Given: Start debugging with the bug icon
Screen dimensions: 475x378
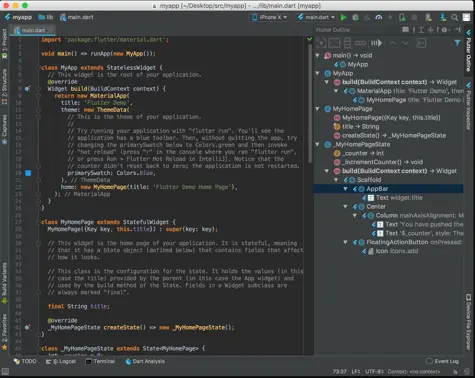Looking at the screenshot, I should click(355, 17).
